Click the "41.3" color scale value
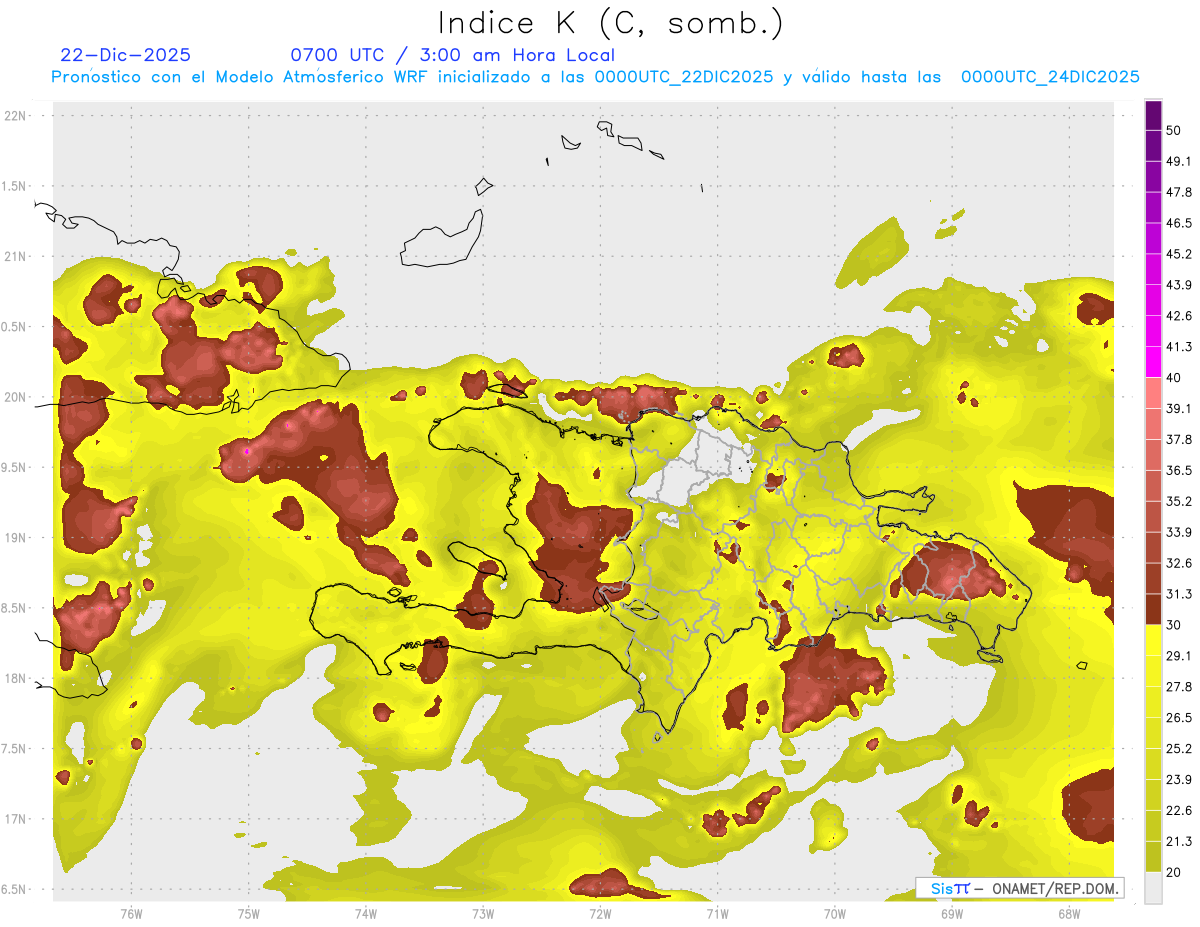Image resolution: width=1200 pixels, height=927 pixels. (x=1179, y=347)
